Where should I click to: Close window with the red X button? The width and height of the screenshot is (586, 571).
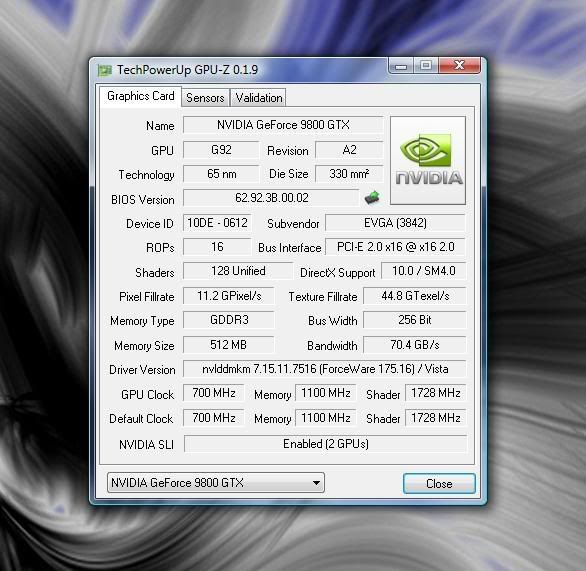pos(459,65)
